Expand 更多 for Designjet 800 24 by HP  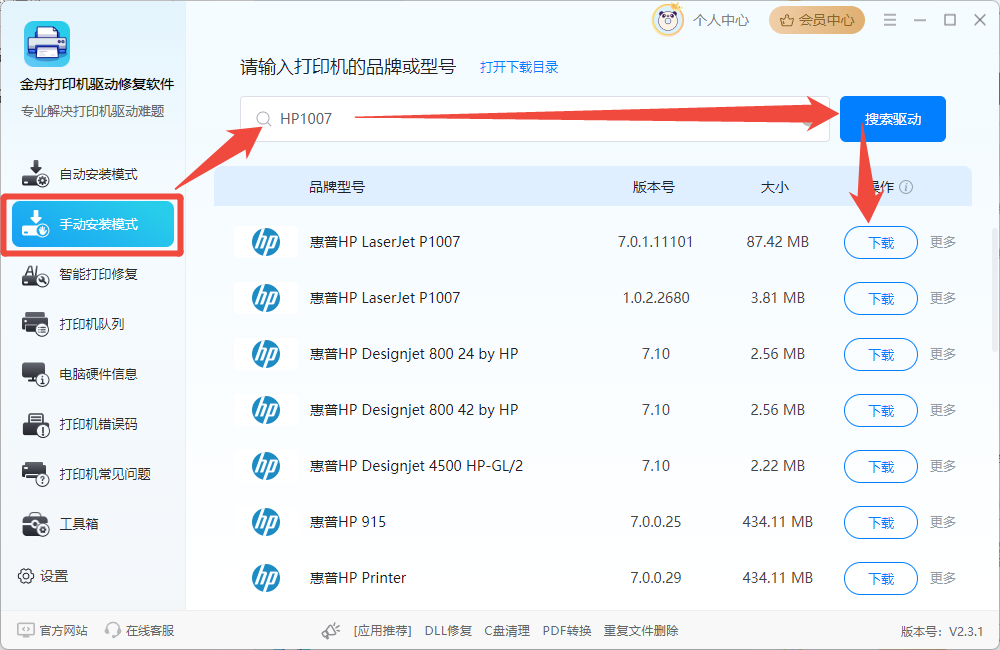click(943, 354)
